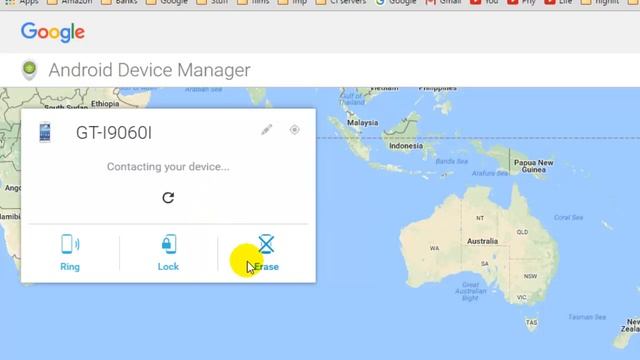Click the Malaysia map label

pyautogui.click(x=362, y=122)
